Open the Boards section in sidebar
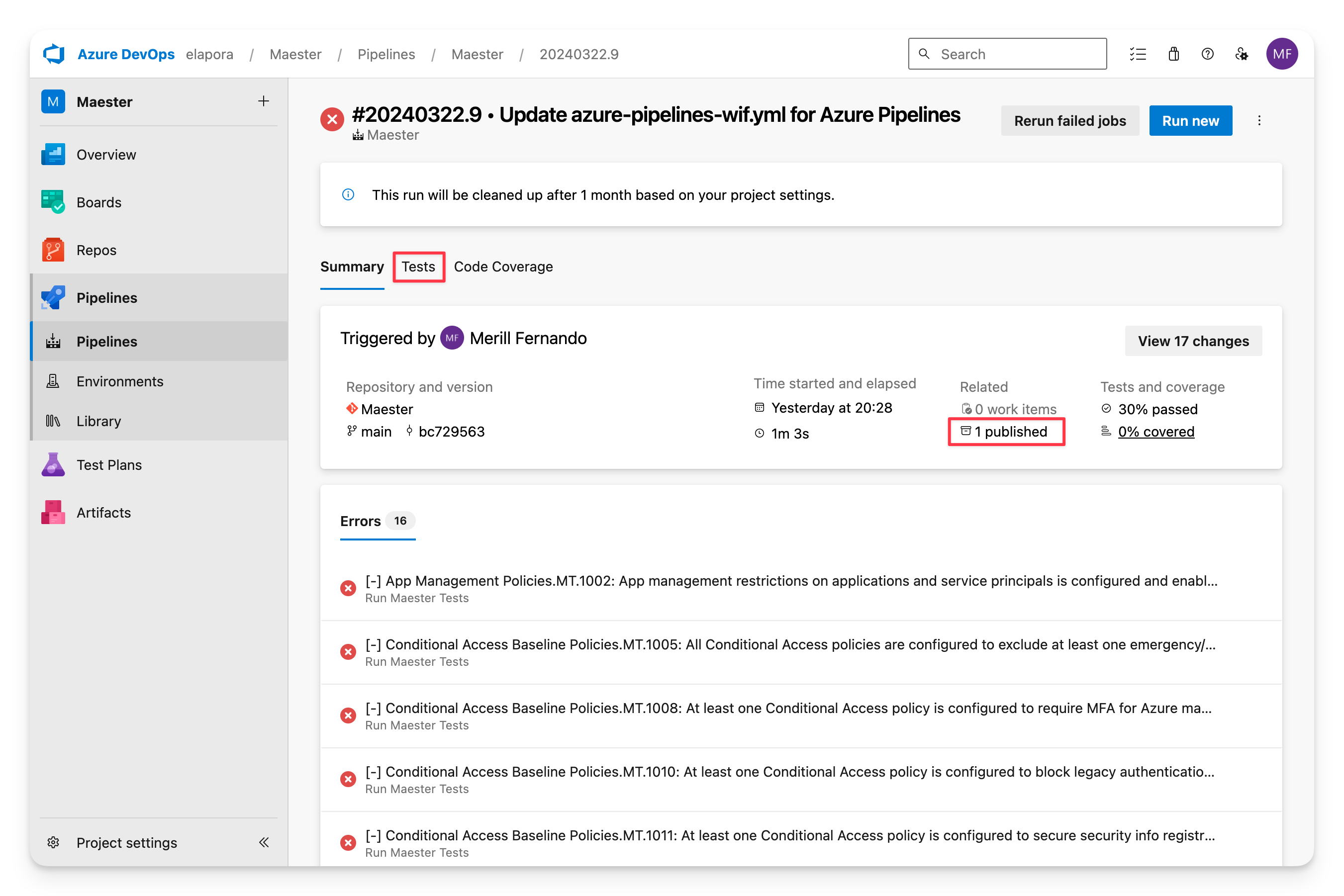Screen dimensions: 1344x896 [x=98, y=202]
